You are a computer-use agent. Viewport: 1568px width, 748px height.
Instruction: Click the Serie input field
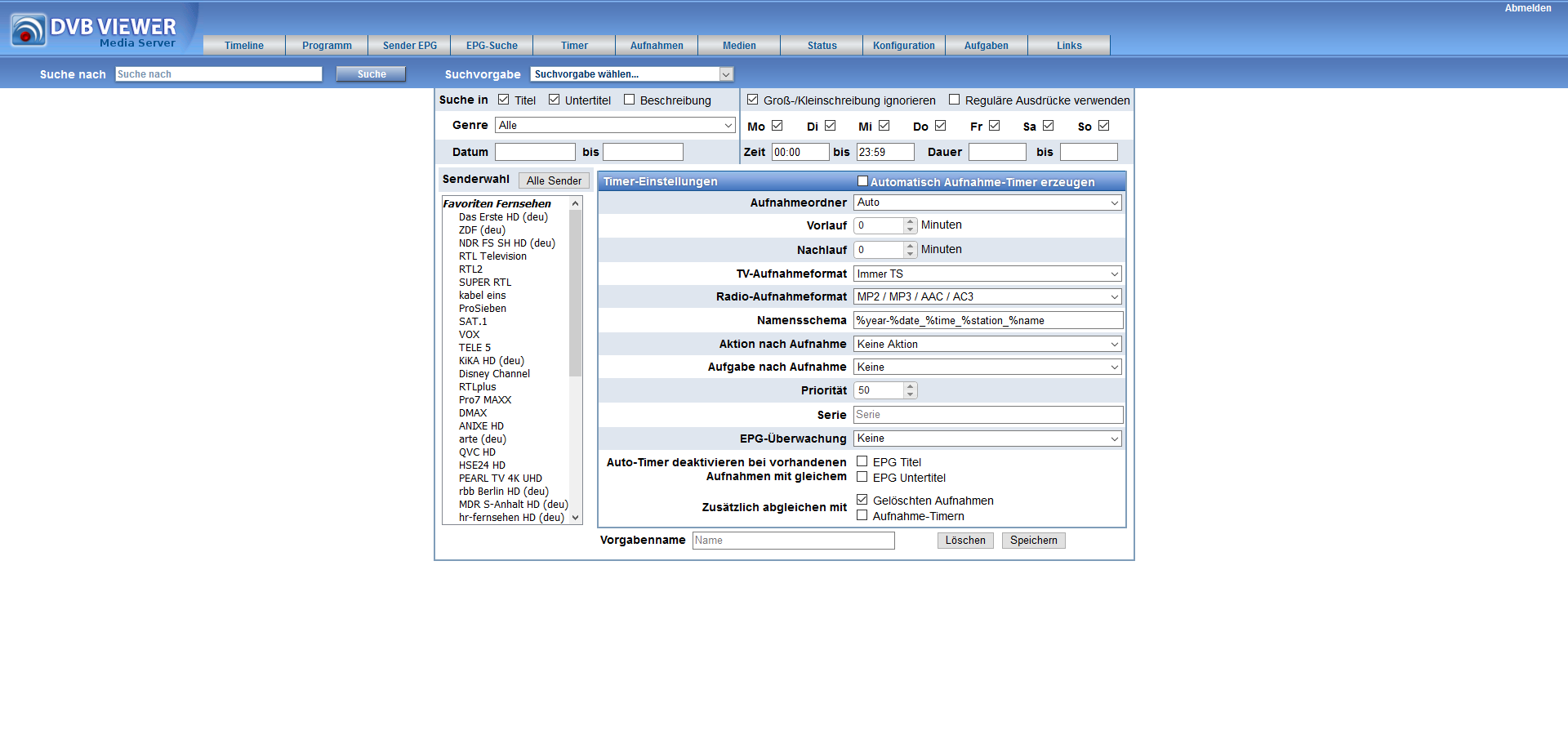988,415
